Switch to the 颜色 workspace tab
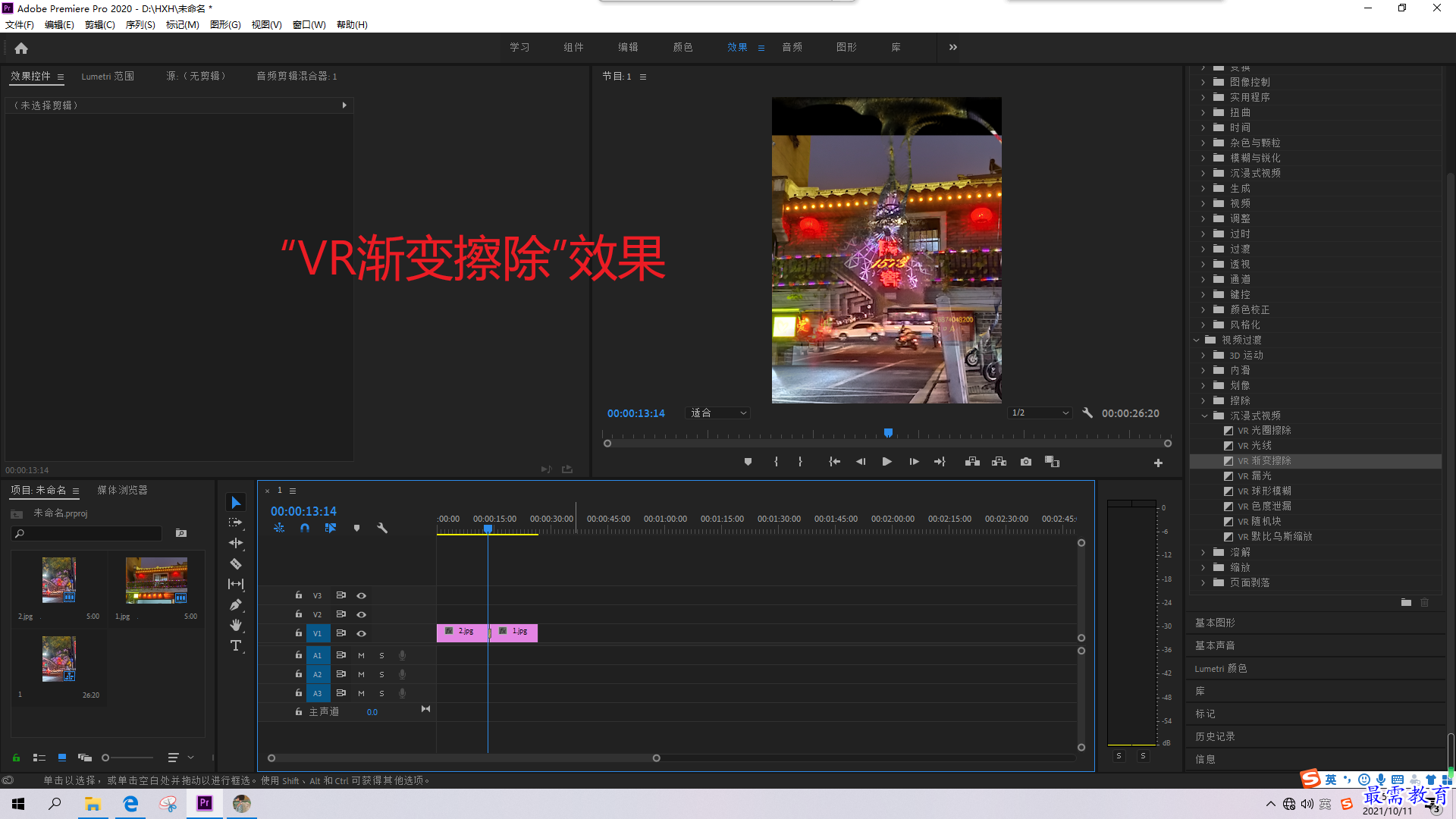This screenshot has height=819, width=1456. point(682,47)
